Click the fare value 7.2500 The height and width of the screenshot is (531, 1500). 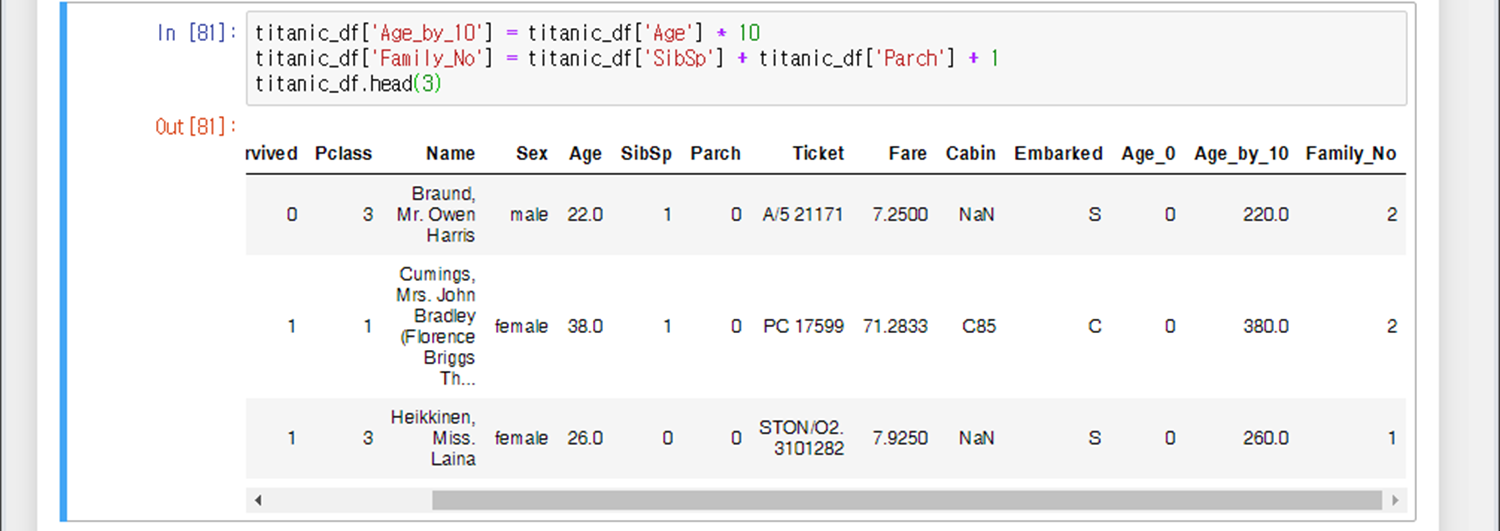click(x=900, y=214)
